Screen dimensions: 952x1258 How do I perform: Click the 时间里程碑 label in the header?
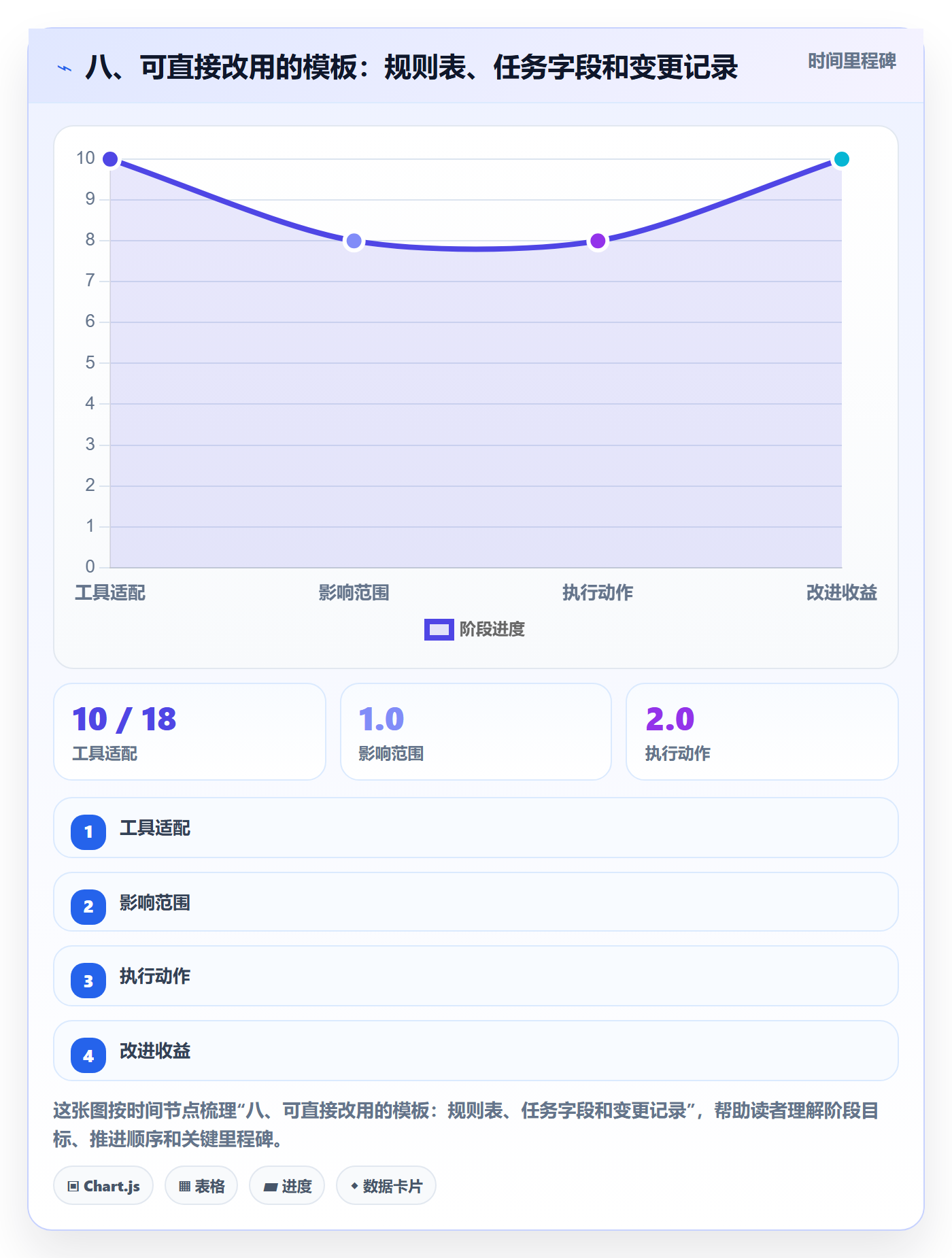pos(852,61)
